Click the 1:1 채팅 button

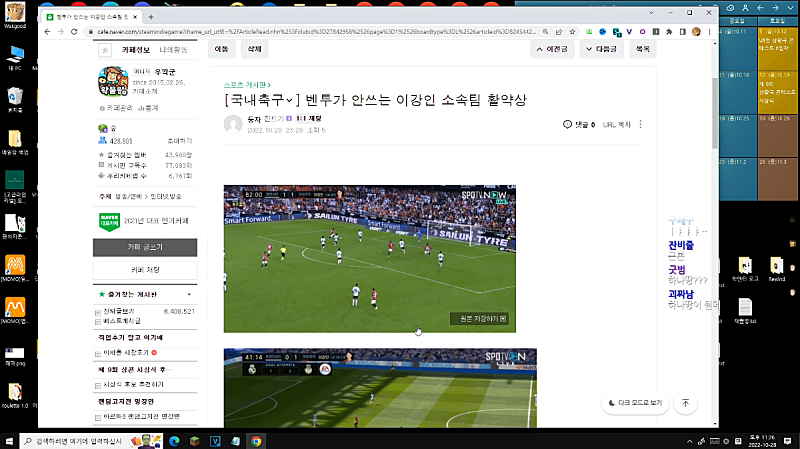pos(309,118)
